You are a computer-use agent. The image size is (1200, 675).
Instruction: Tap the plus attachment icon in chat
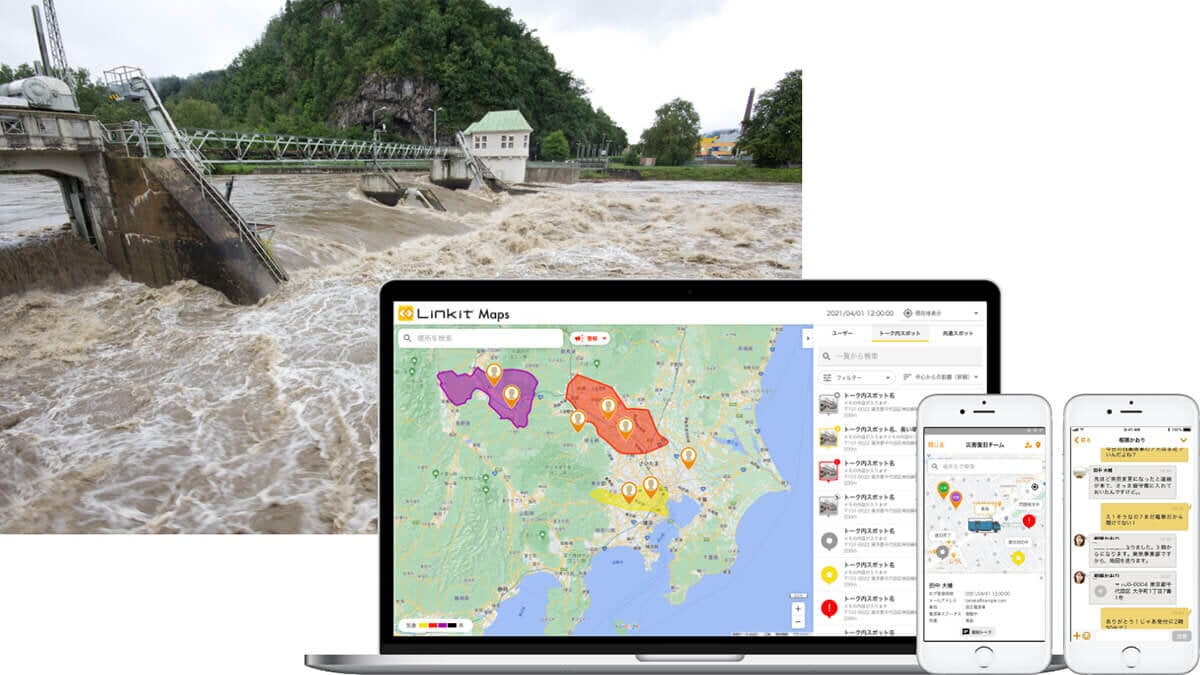pos(1076,635)
